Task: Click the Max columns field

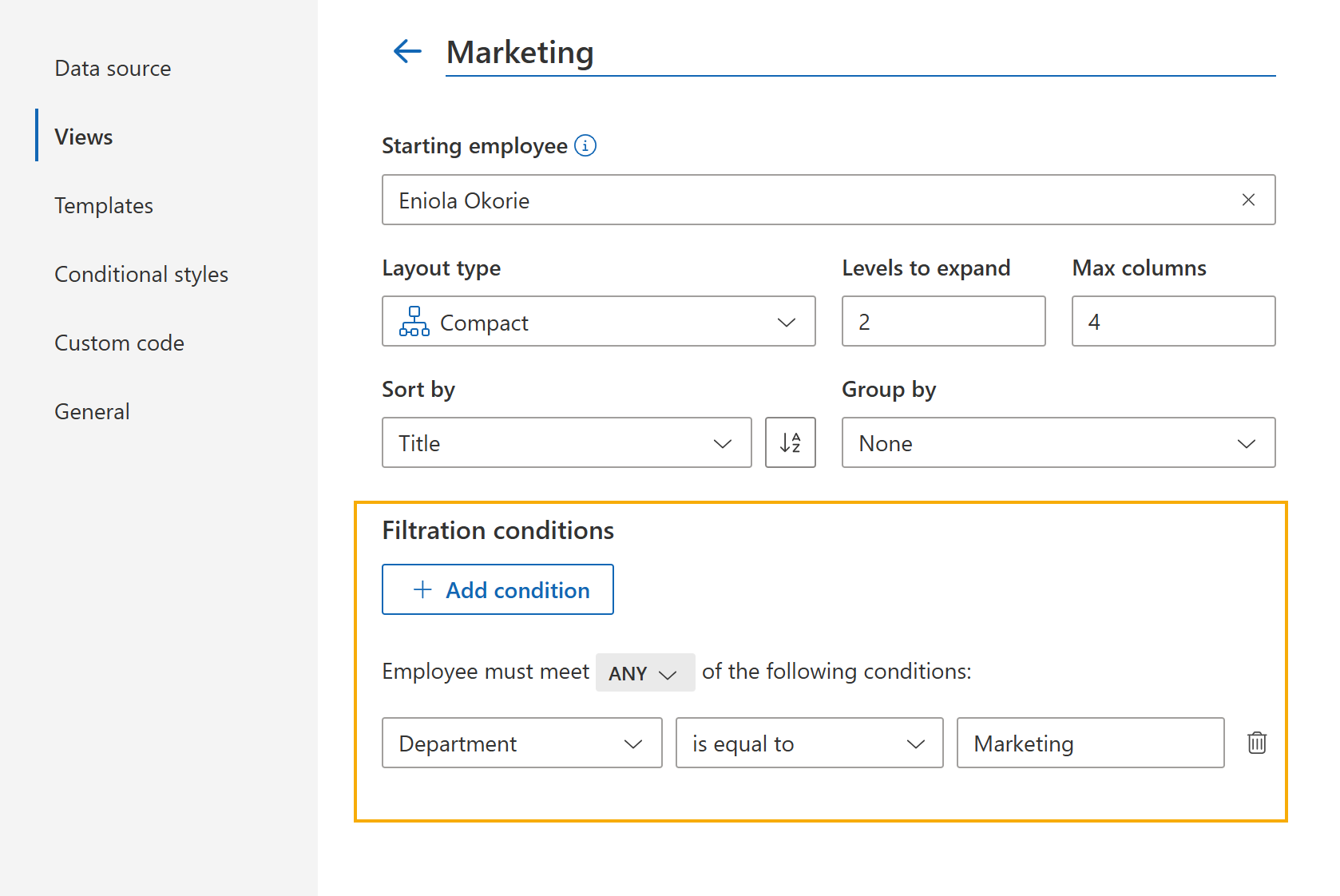Action: [1174, 321]
